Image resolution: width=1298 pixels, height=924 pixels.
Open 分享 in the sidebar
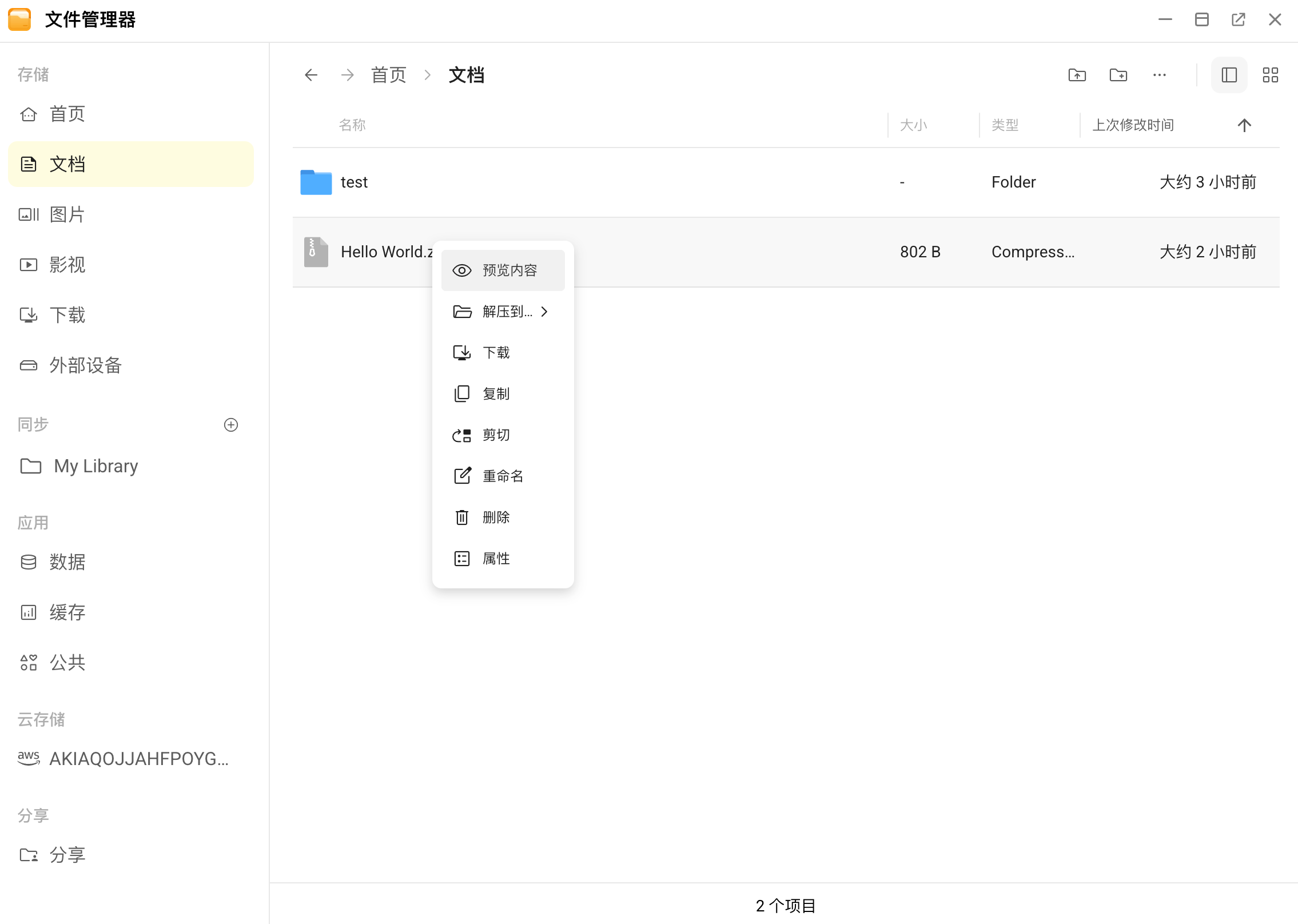coord(131,855)
